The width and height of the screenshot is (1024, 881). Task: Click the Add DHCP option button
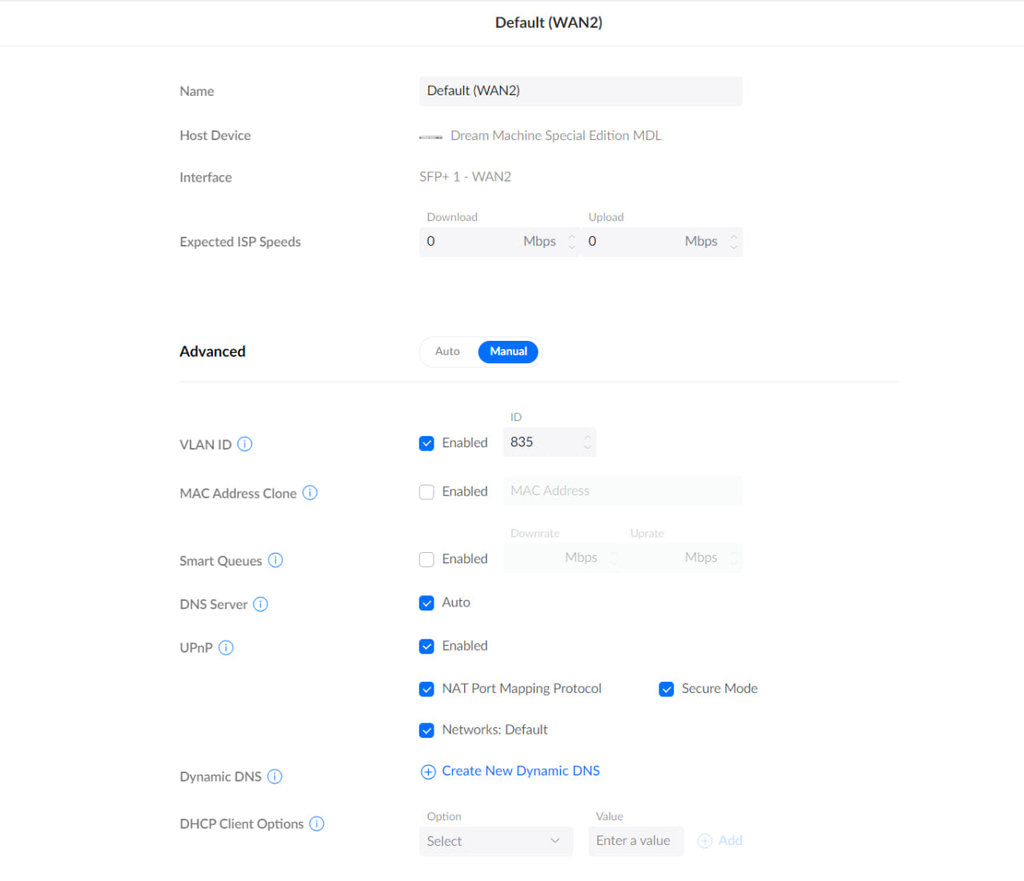tap(721, 841)
